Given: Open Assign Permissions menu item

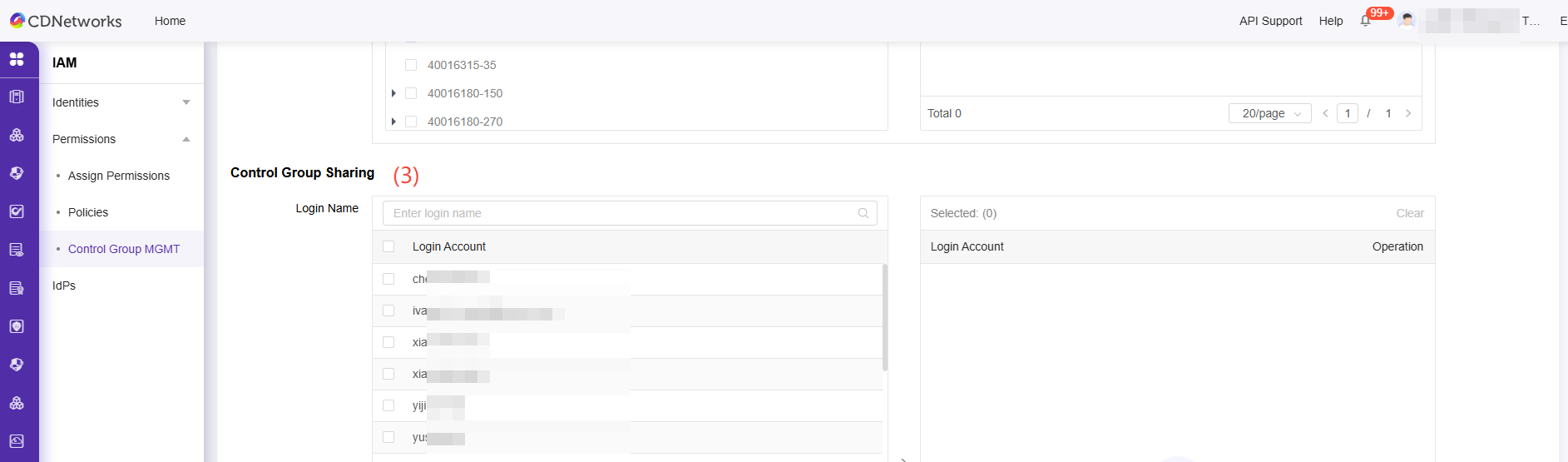Looking at the screenshot, I should pyautogui.click(x=119, y=176).
